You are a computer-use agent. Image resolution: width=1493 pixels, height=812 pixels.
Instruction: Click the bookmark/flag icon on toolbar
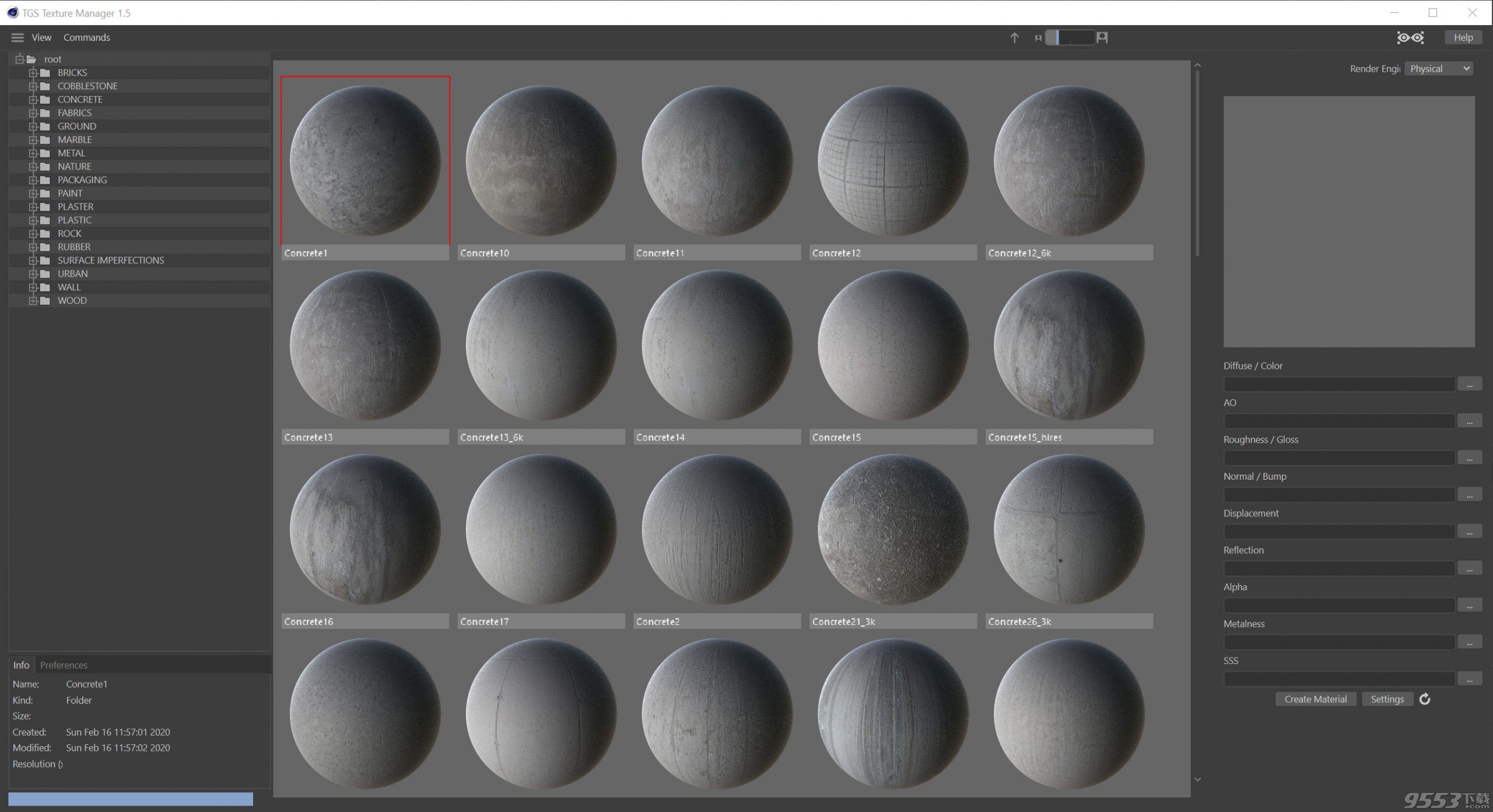click(1102, 37)
